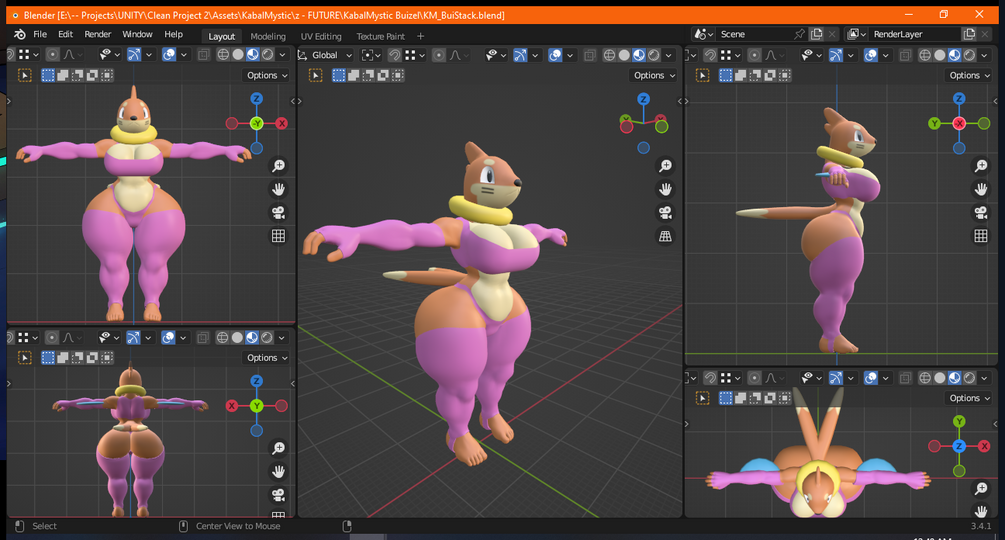Toggle overlays button in center viewport header
The width and height of the screenshot is (1005, 540).
(x=555, y=56)
